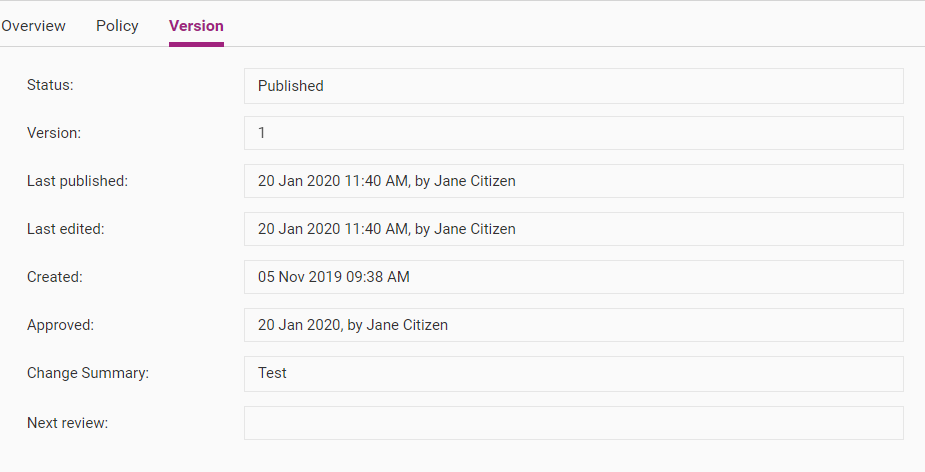Click the 'Created:' label
Viewport: 925px width, 472px height.
[x=55, y=277]
